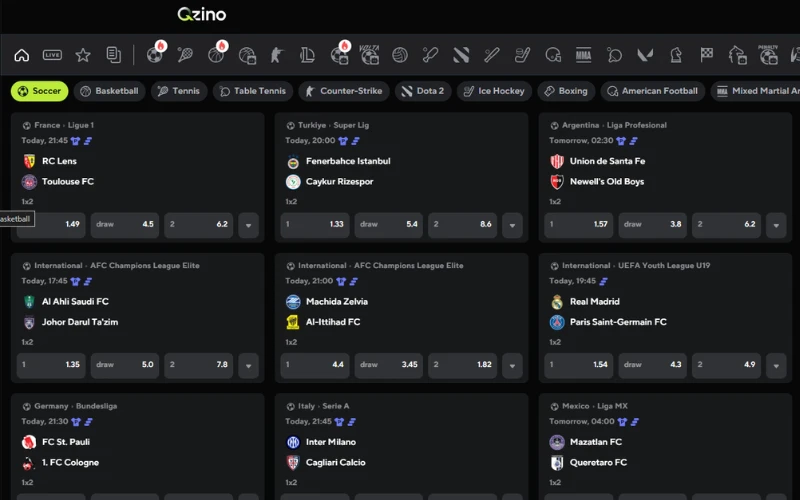
Task: Select the League of Legends icon
Action: tap(308, 55)
